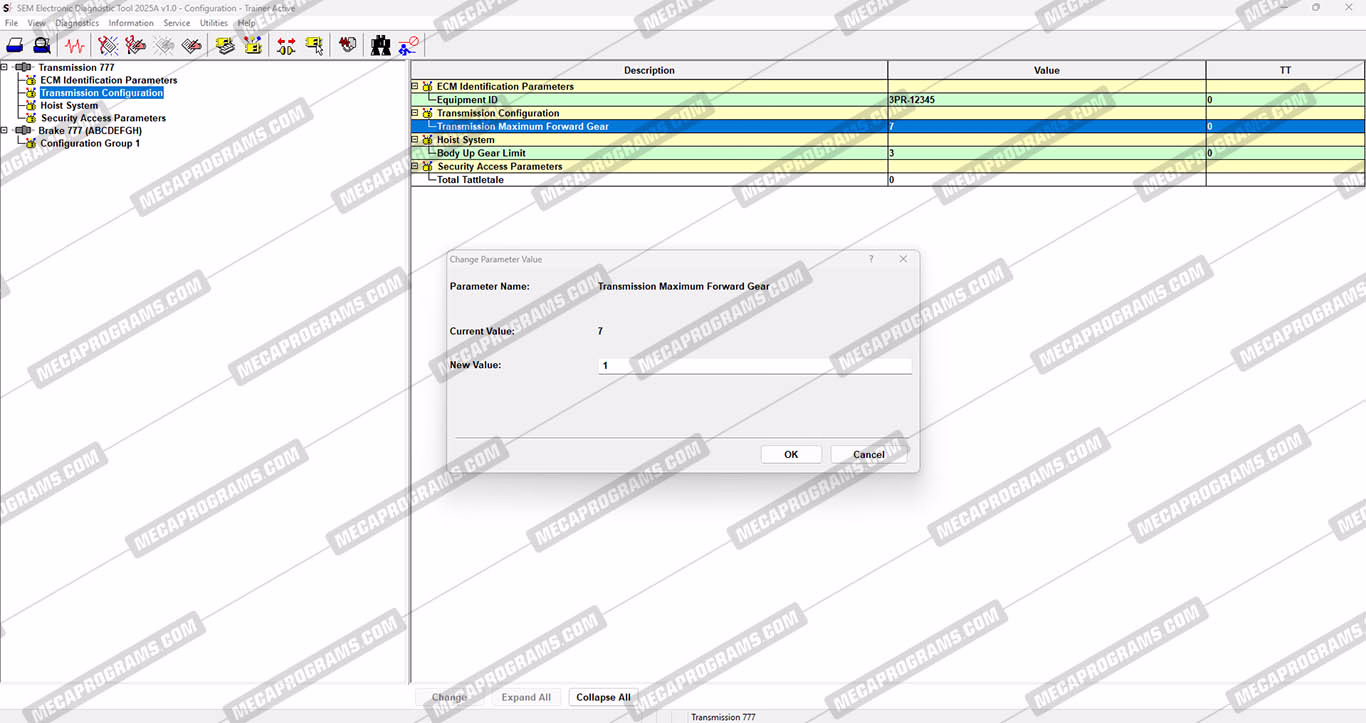Open the Diagnostics menu

tap(77, 23)
